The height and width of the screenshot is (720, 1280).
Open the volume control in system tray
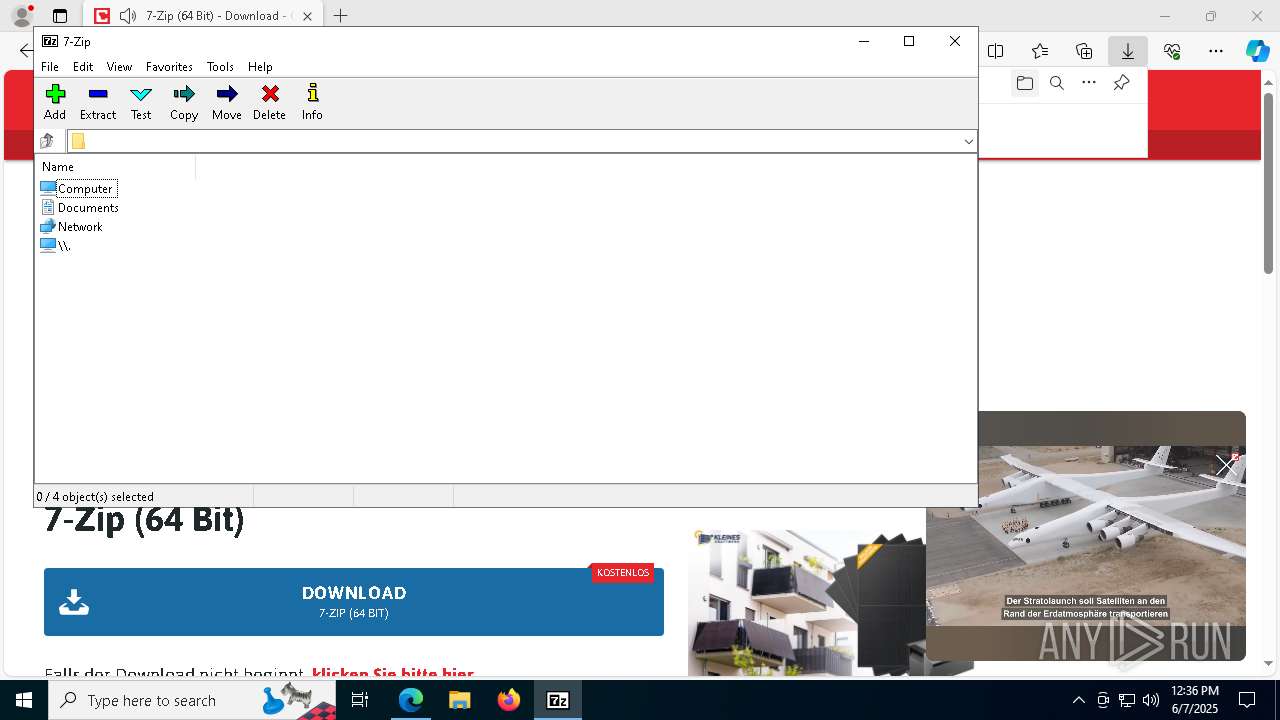(x=1151, y=700)
